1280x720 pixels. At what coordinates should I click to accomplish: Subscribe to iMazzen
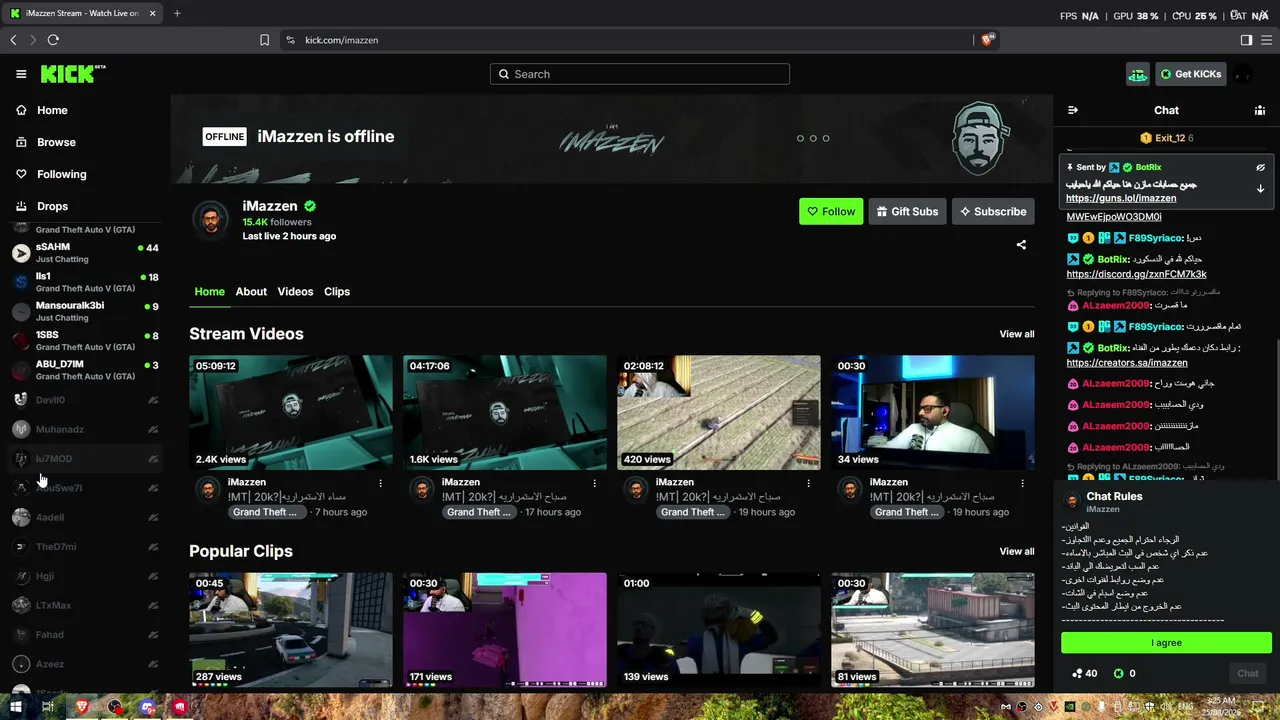coord(993,211)
